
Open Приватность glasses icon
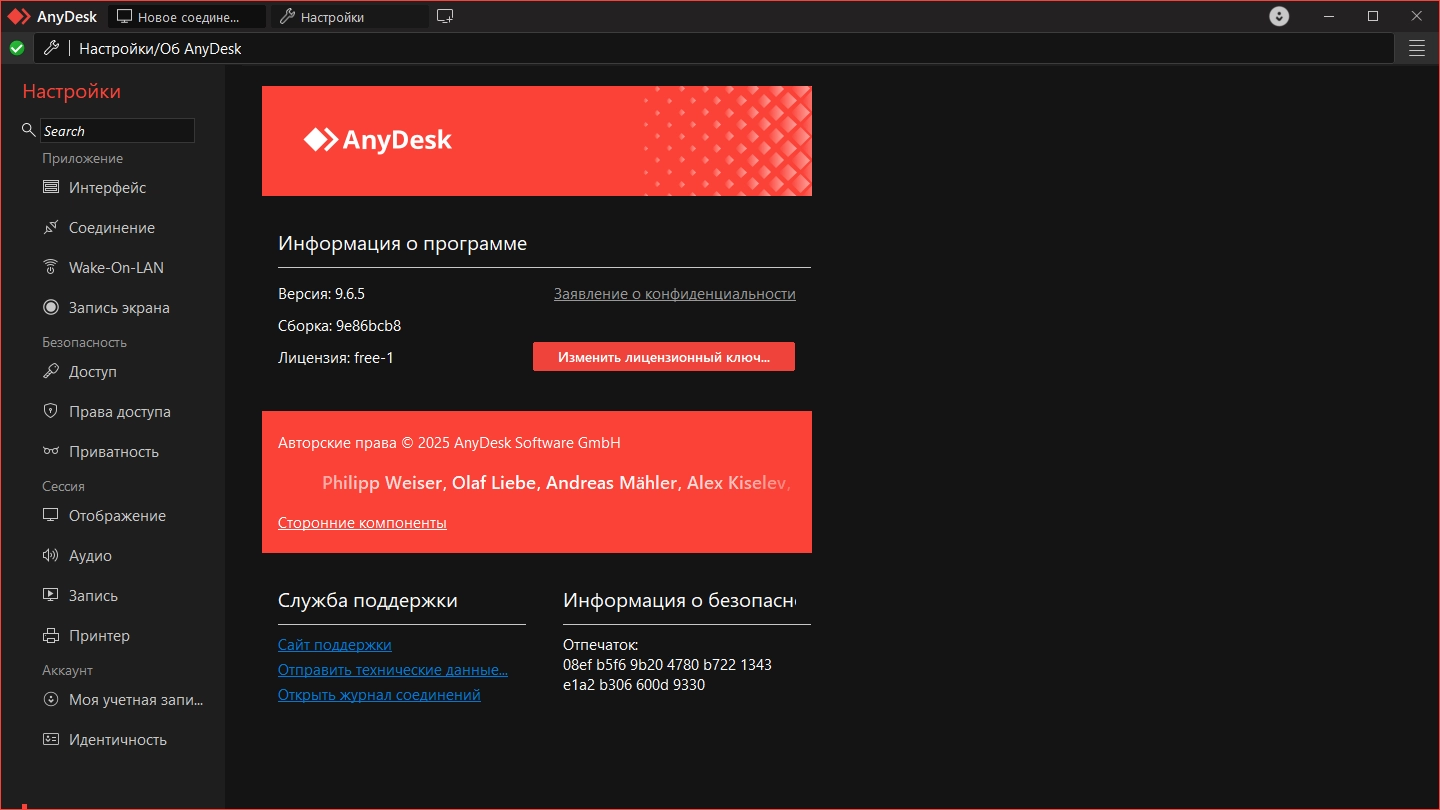[x=51, y=452]
